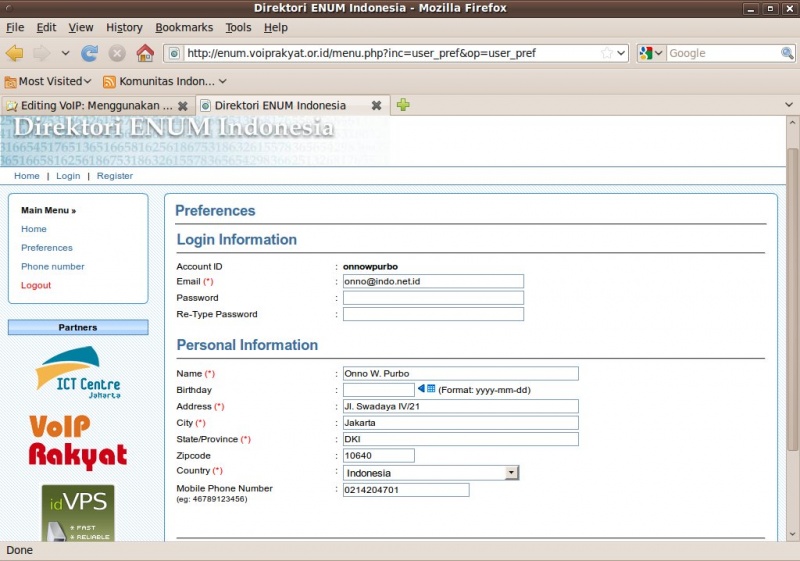800x561 pixels.
Task: Click the Home toolbar icon
Action: [x=145, y=53]
